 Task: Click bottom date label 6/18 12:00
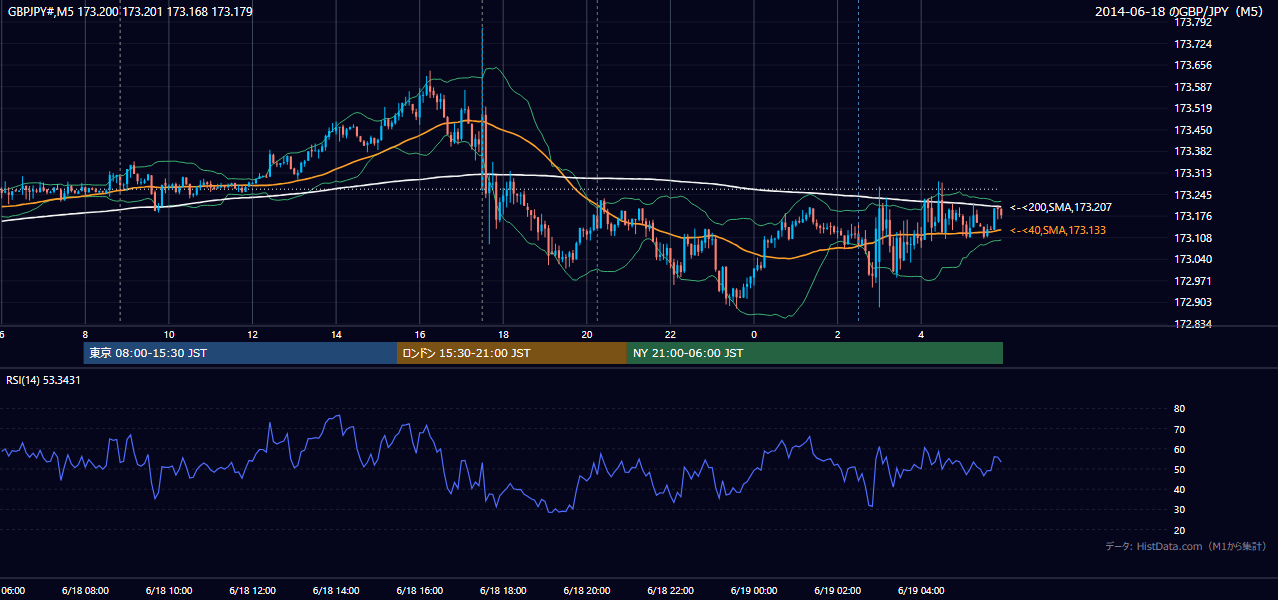click(x=252, y=591)
